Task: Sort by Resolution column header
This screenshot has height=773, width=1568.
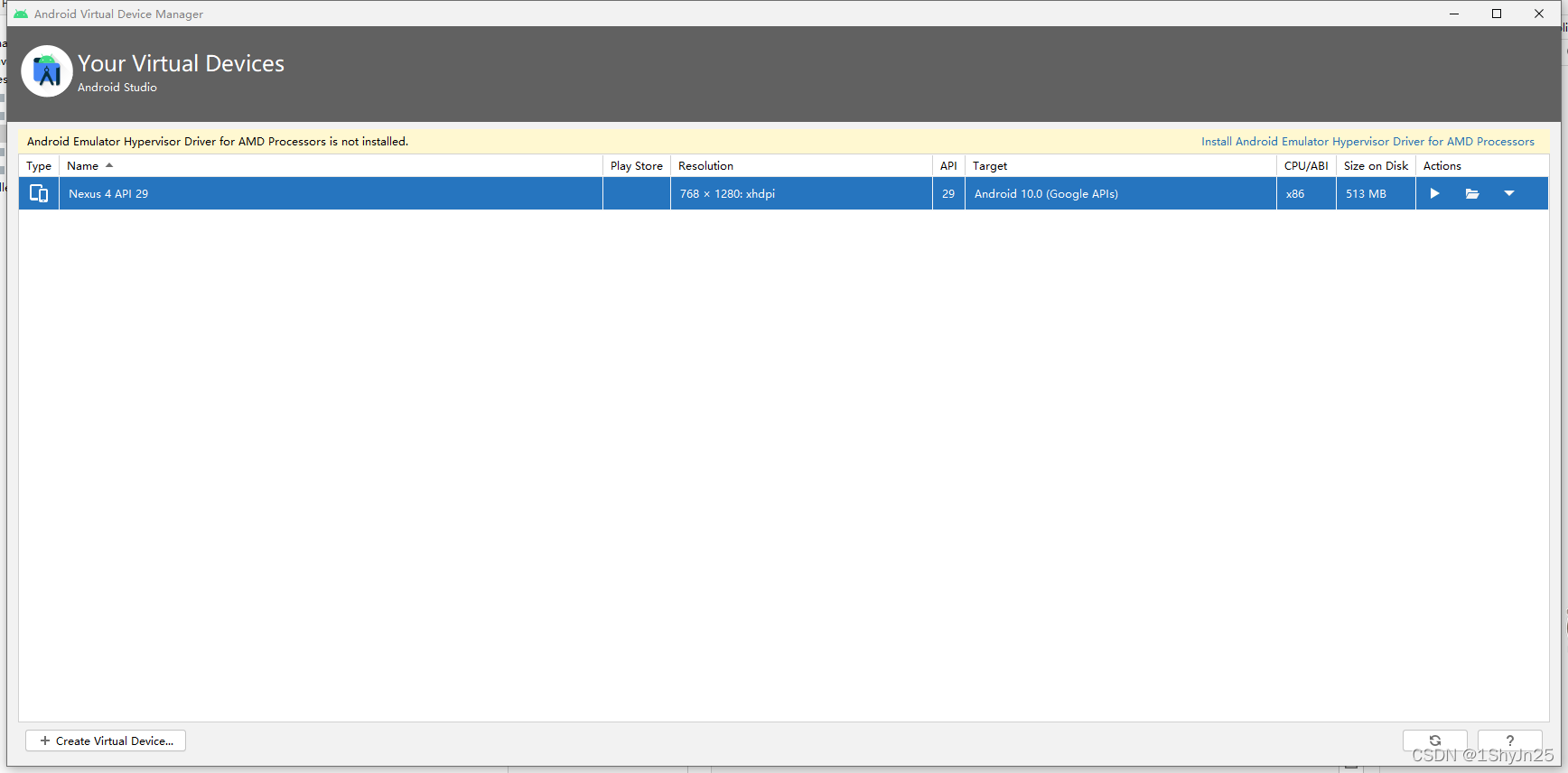Action: click(801, 166)
